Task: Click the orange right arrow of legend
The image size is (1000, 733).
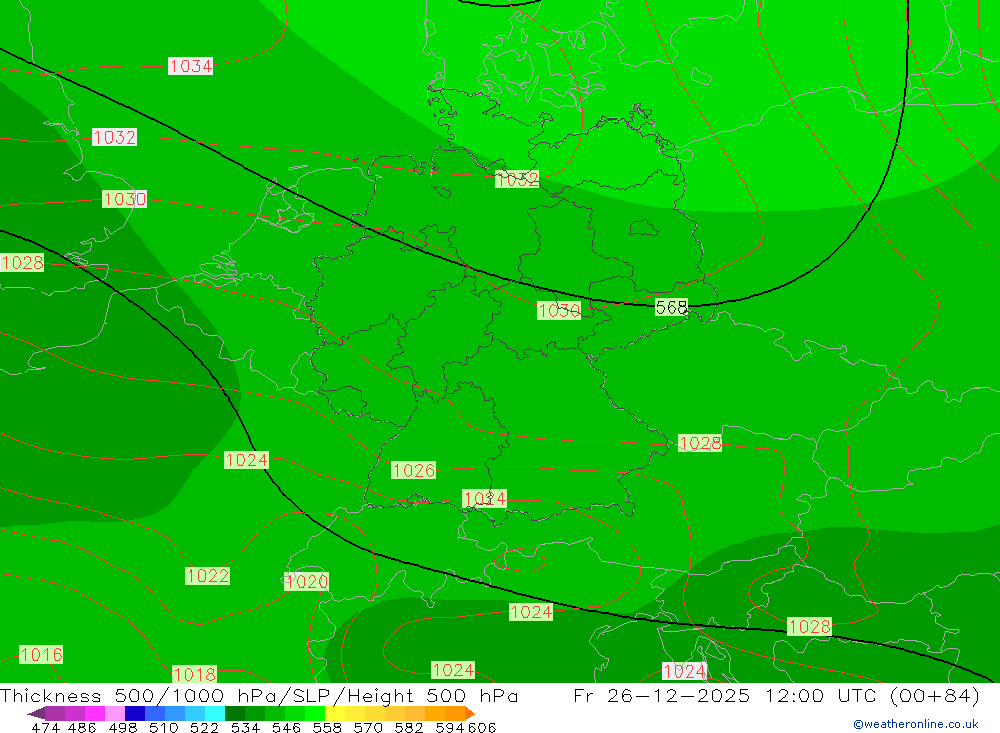Action: click(x=469, y=713)
